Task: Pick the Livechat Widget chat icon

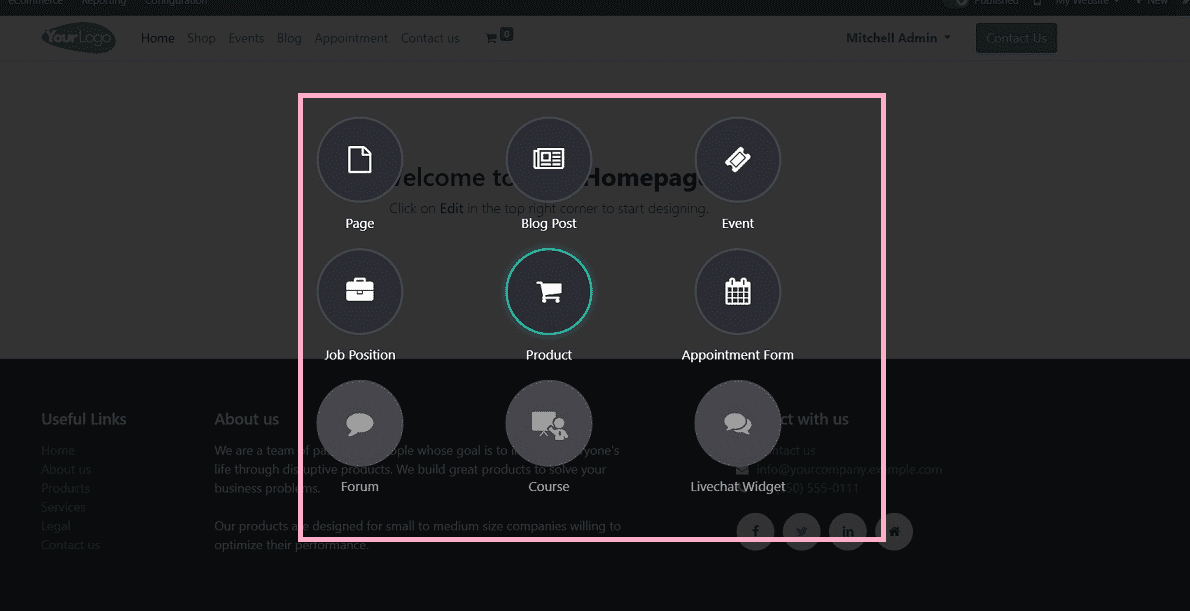Action: [738, 423]
